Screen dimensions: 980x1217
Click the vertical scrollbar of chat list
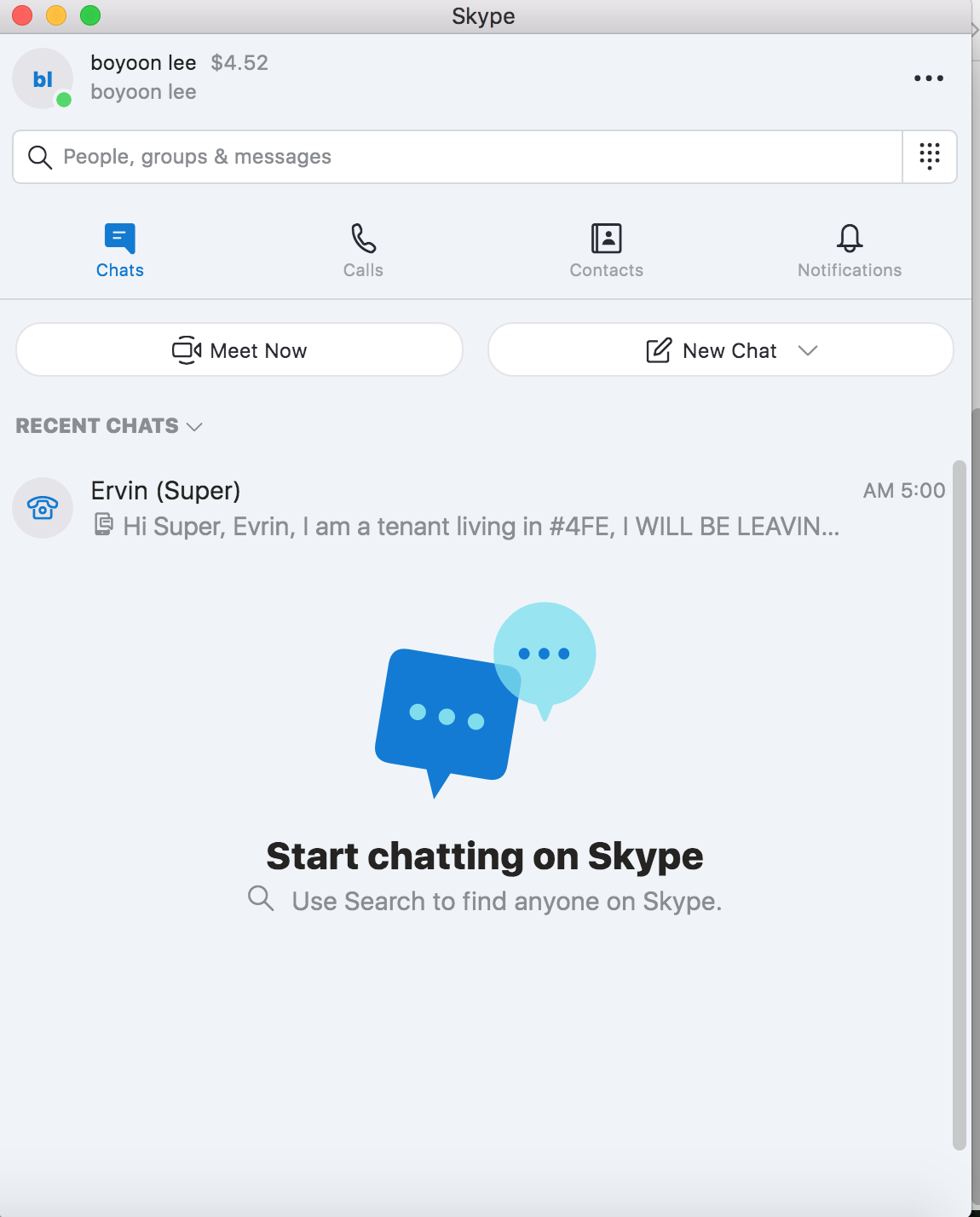point(960,805)
